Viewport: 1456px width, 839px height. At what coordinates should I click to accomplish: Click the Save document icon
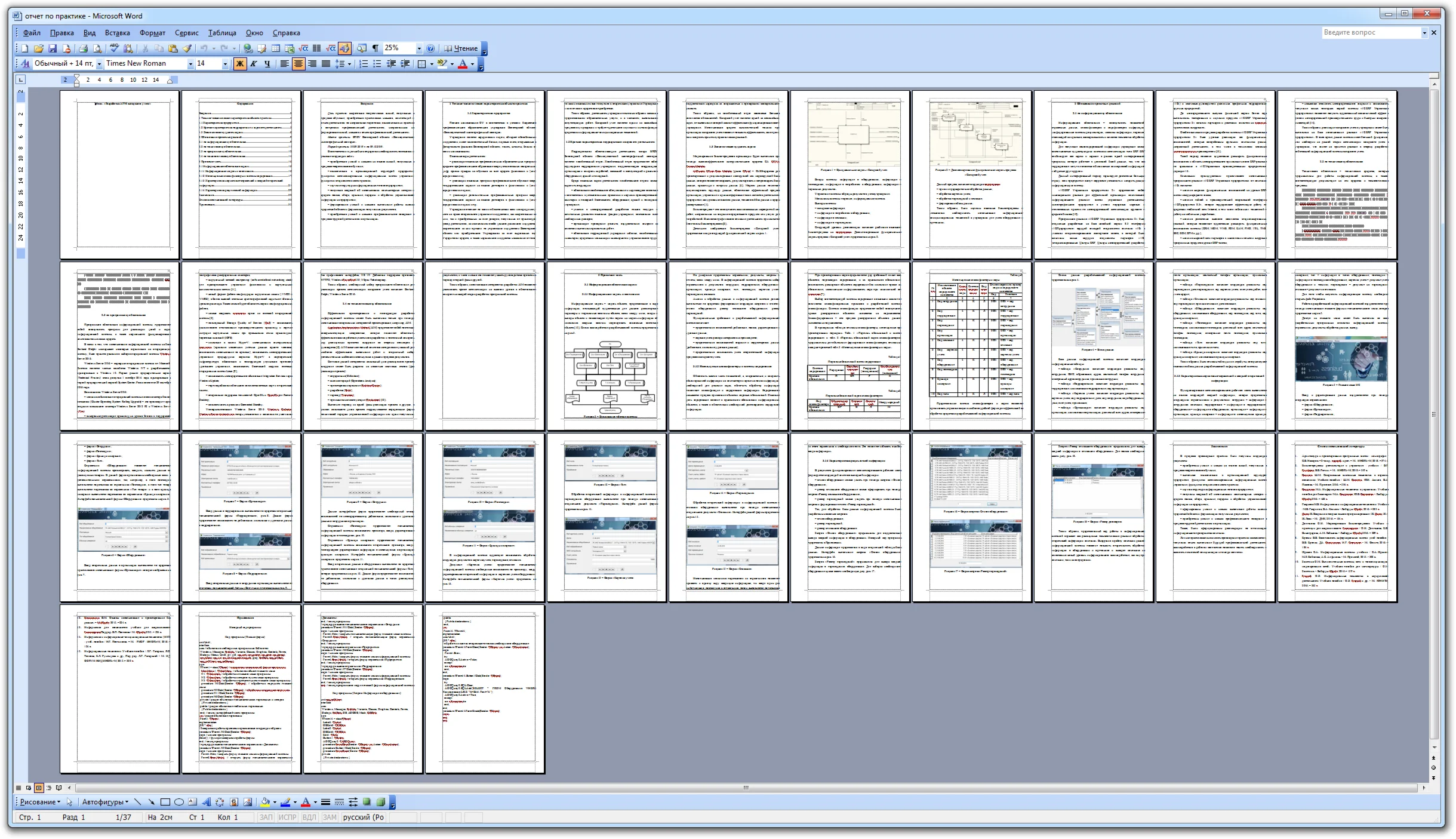(x=53, y=48)
